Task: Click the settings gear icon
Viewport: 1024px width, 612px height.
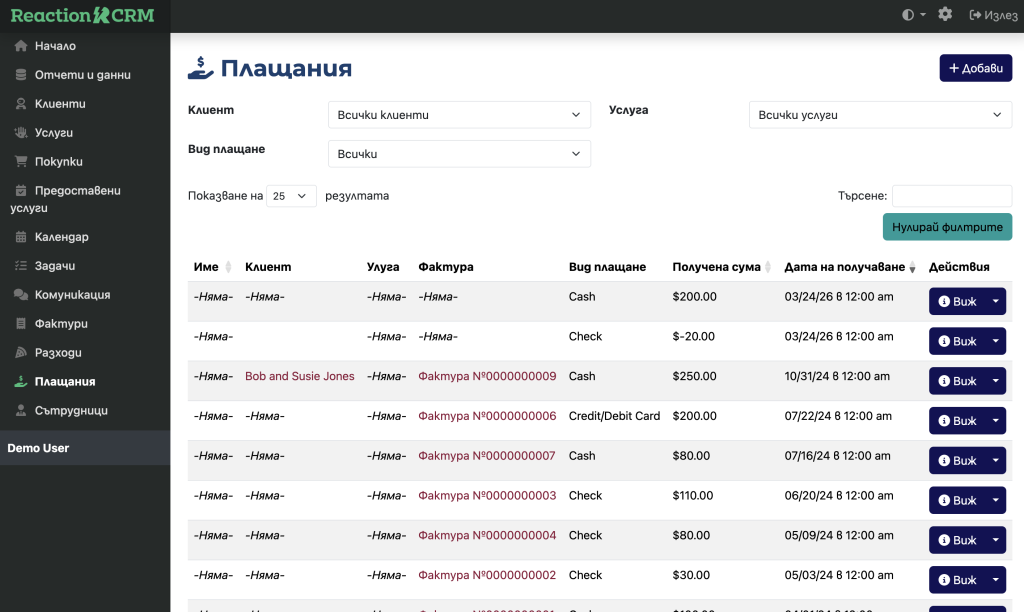Action: 945,15
